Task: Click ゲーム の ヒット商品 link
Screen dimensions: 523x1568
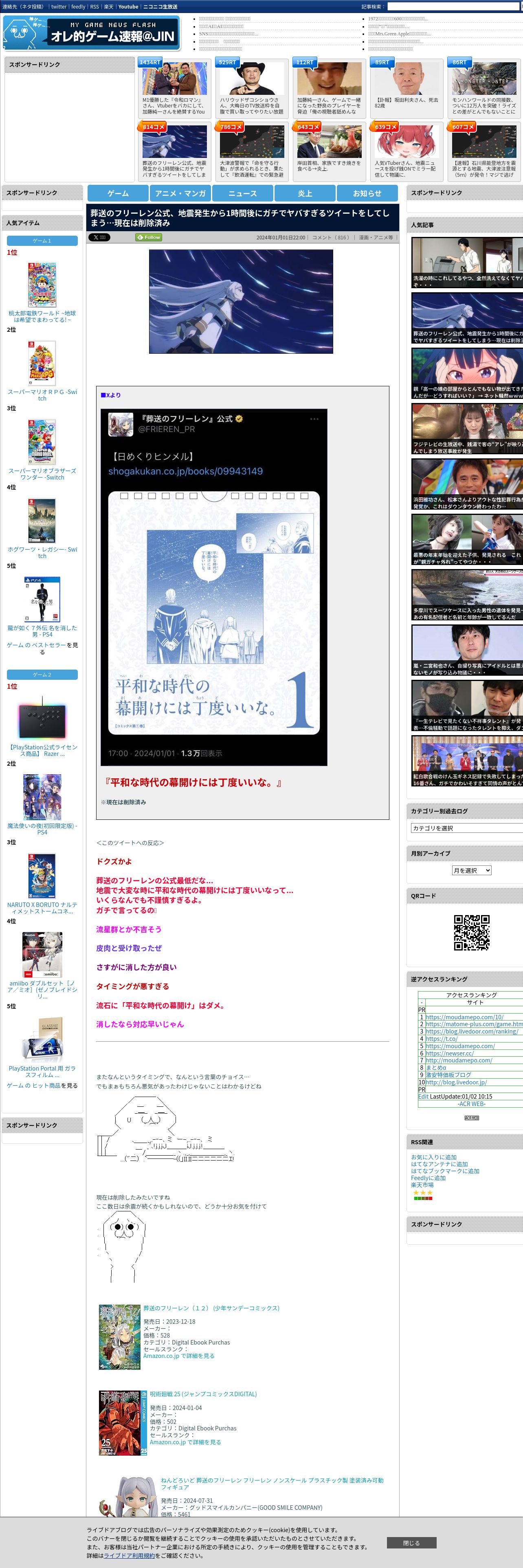Action: tap(33, 1085)
